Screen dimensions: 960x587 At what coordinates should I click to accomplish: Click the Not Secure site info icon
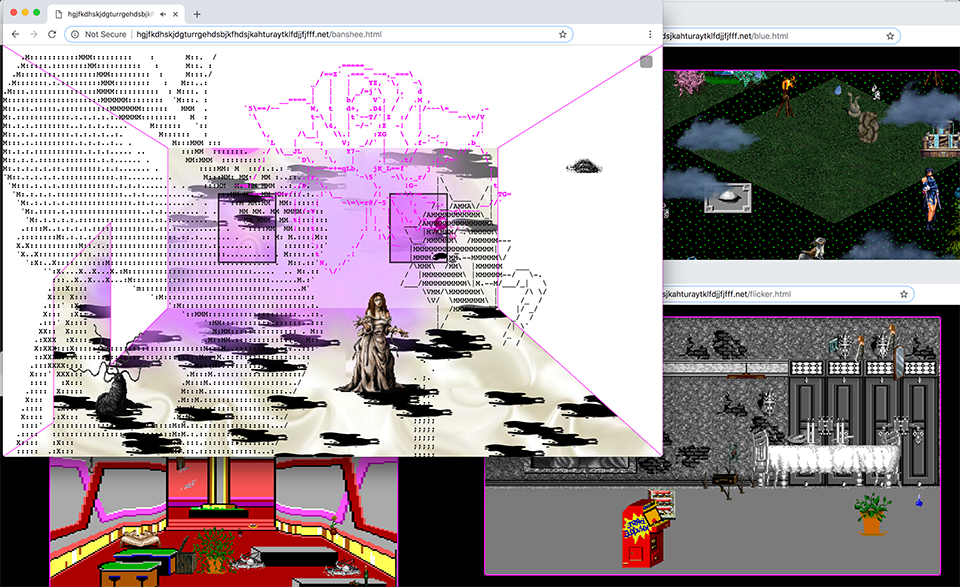click(76, 34)
